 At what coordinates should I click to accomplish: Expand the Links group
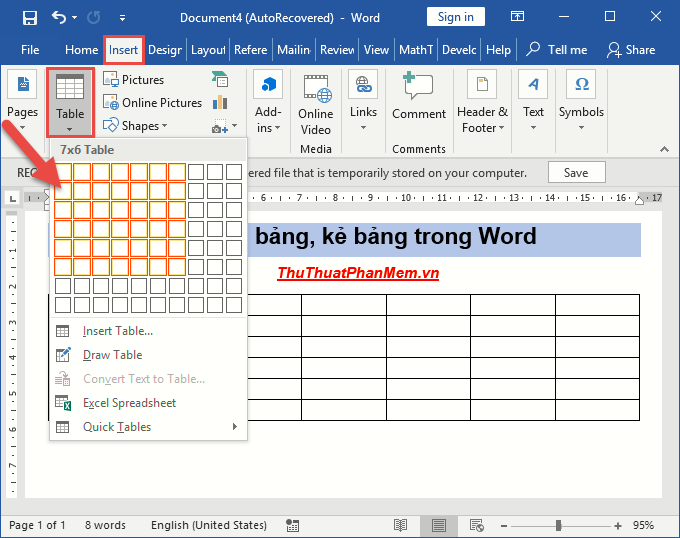[363, 102]
